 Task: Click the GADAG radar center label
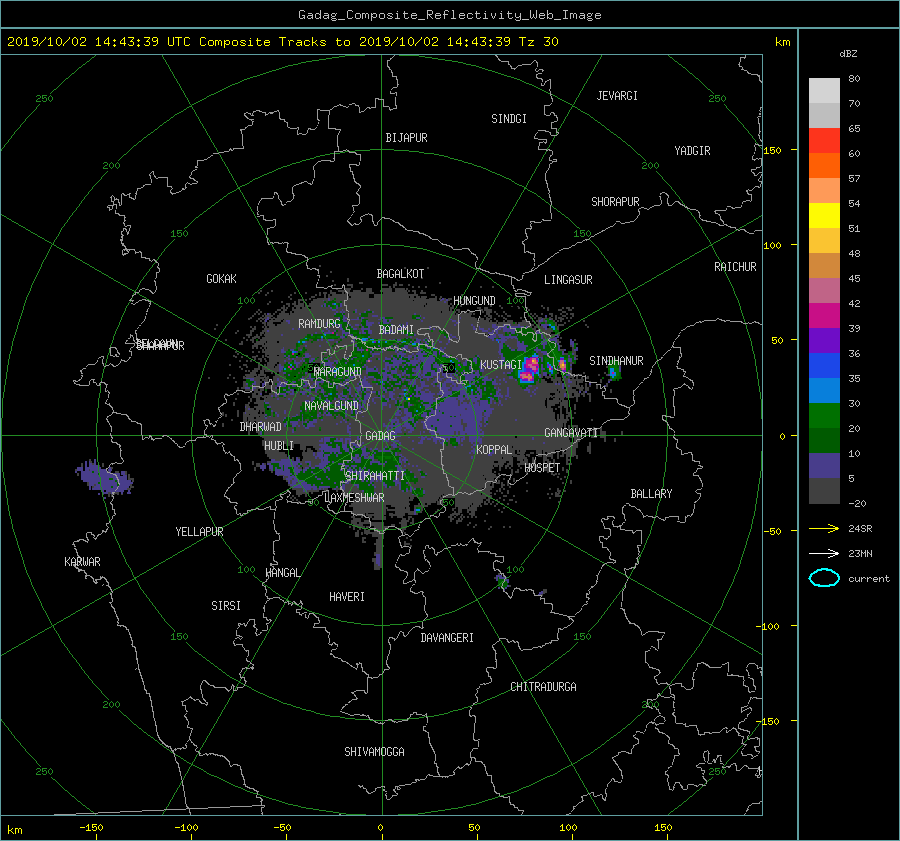381,436
